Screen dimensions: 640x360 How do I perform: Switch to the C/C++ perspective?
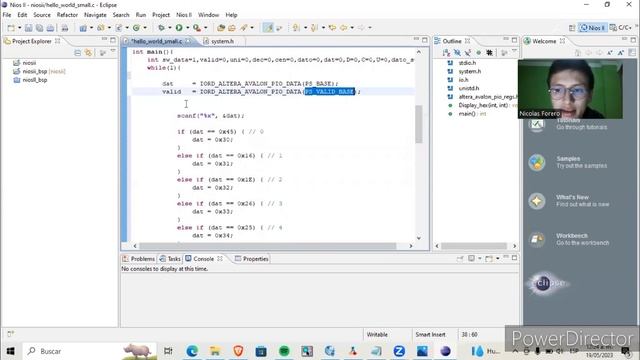click(x=620, y=28)
